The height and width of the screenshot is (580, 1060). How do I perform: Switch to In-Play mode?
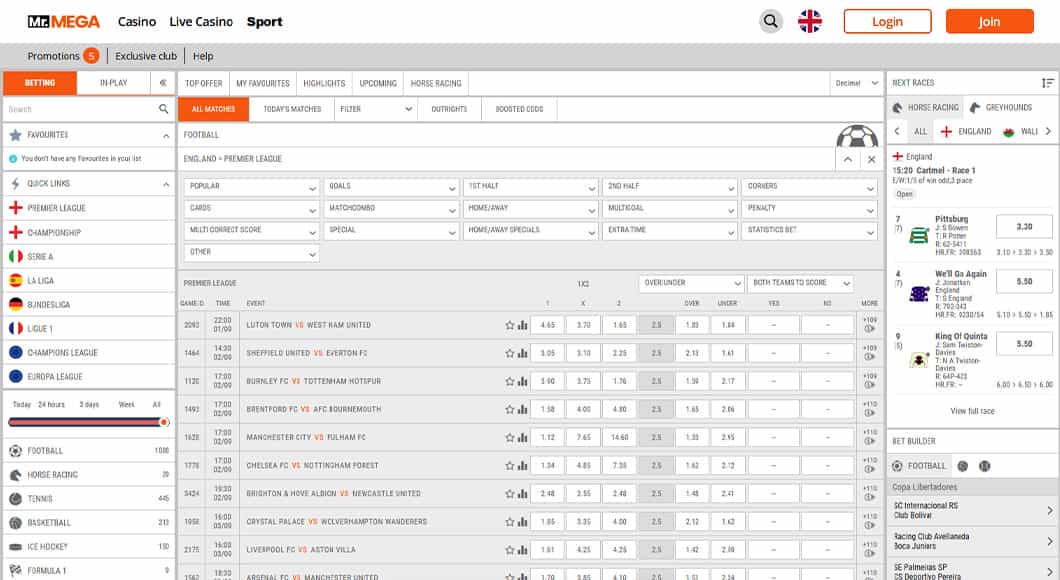[114, 82]
